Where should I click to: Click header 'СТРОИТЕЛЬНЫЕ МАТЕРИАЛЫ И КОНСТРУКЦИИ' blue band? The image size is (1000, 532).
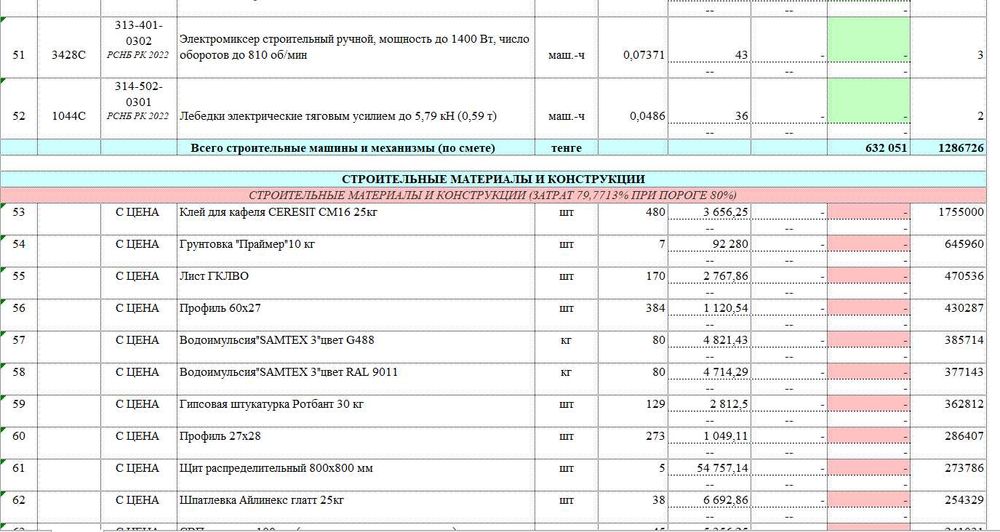click(x=493, y=179)
